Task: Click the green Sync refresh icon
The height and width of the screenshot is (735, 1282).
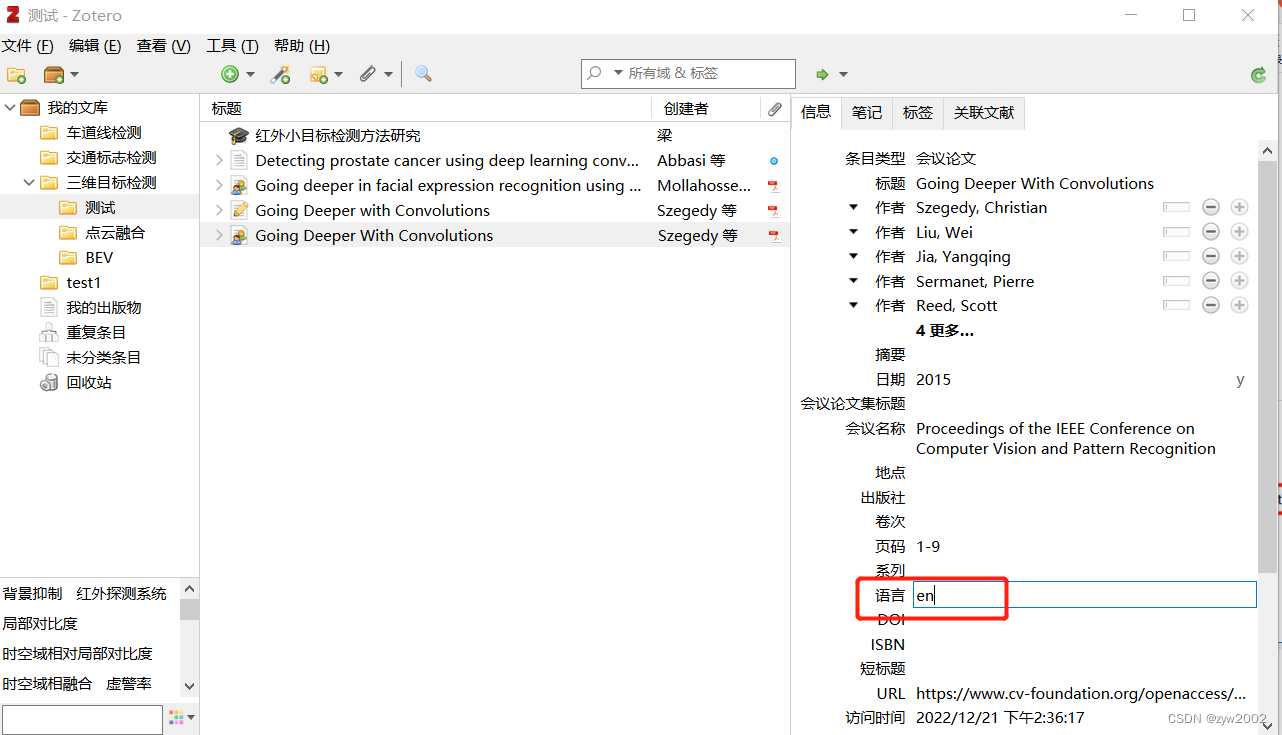Action: click(x=1259, y=74)
